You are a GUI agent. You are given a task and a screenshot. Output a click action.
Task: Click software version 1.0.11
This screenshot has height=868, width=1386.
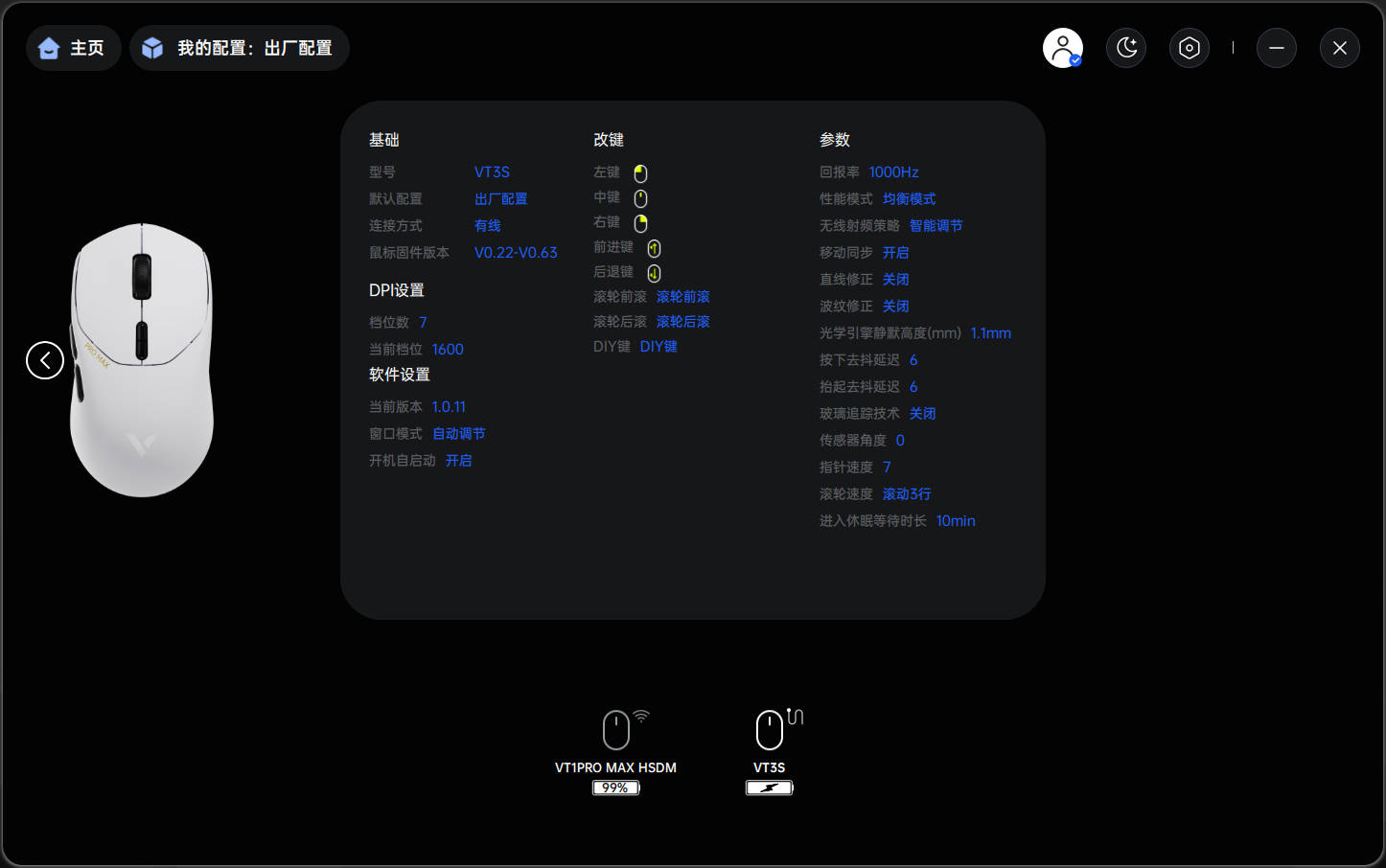click(449, 407)
